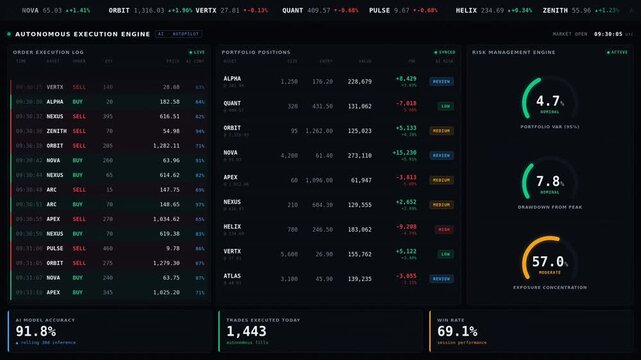The image size is (641, 360).
Task: Select the ARC SELL order at 147.75
Action: coord(109,190)
